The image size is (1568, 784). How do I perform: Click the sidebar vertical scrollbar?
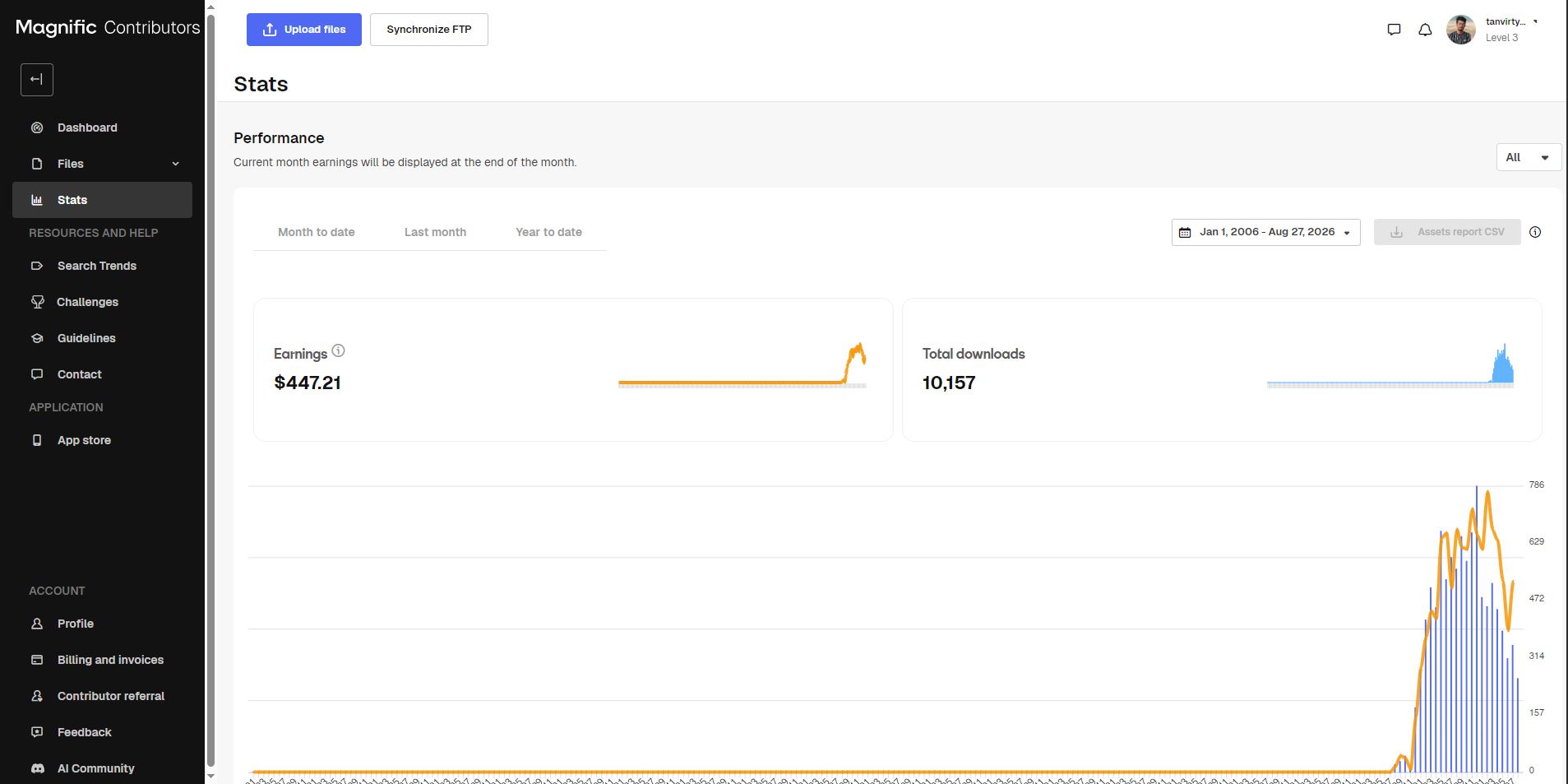(x=210, y=391)
